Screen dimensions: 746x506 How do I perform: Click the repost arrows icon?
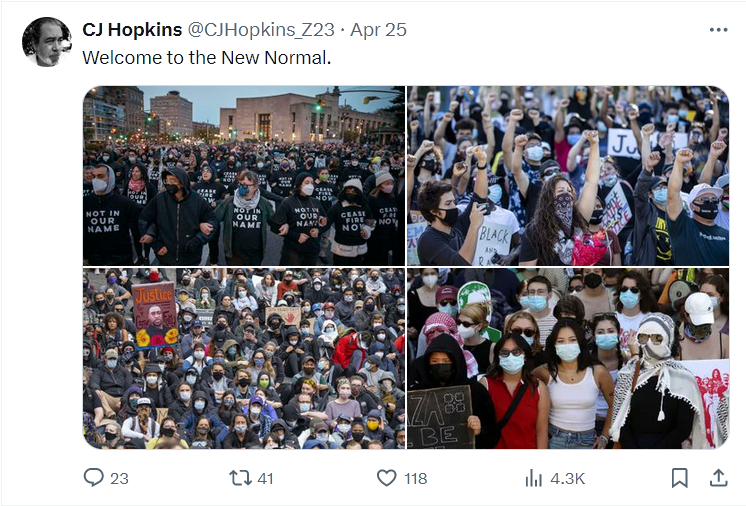[240, 477]
